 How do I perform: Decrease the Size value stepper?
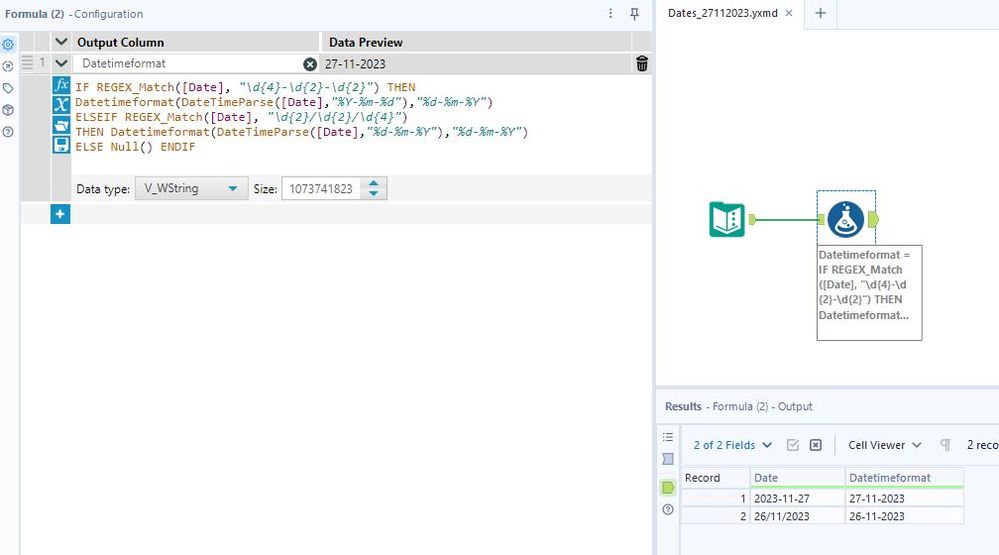tap(374, 193)
